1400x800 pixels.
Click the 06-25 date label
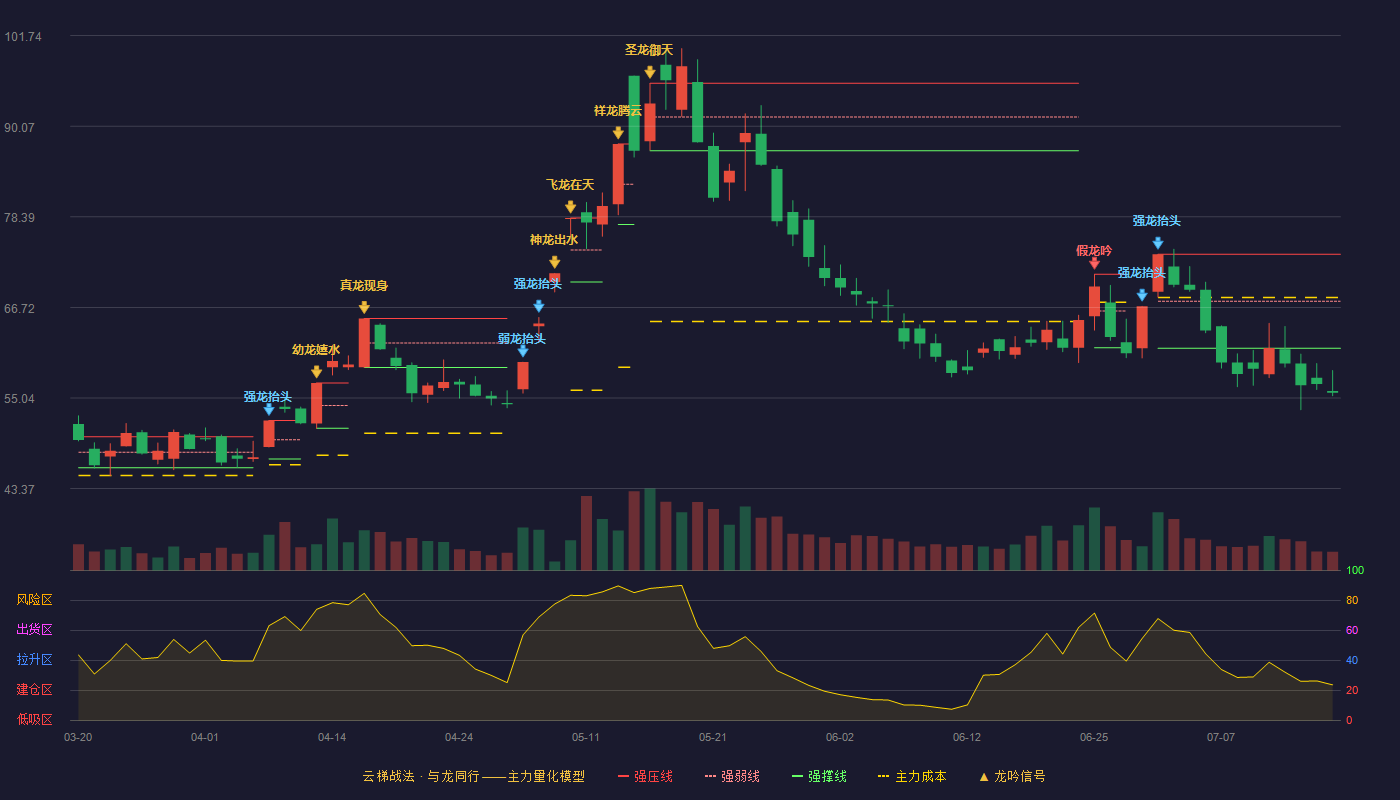pyautogui.click(x=1094, y=737)
